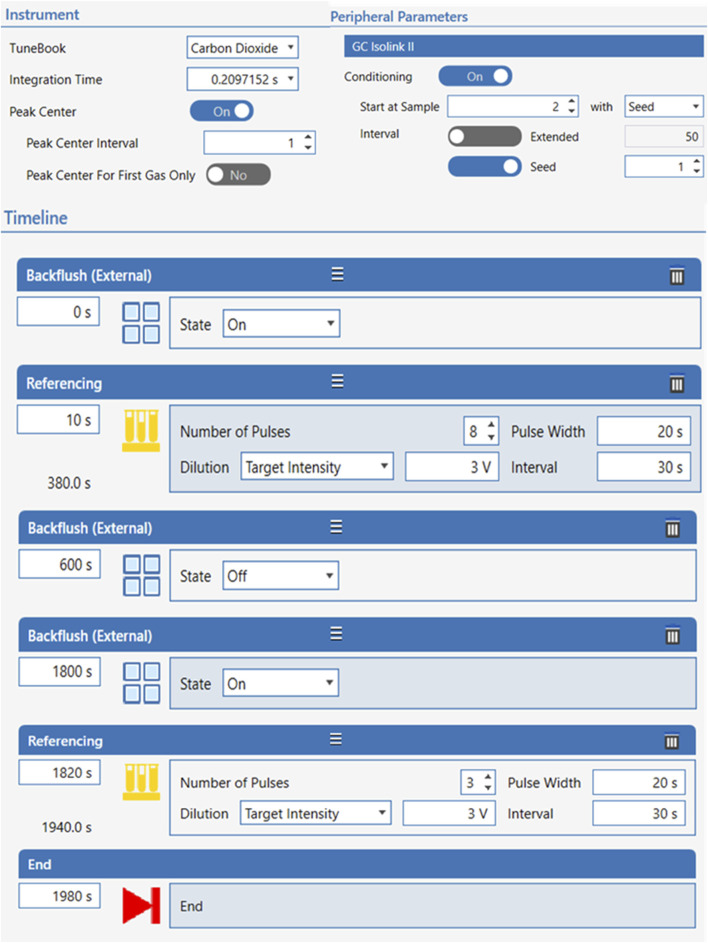Turn off the Peak Center switch

(222, 111)
